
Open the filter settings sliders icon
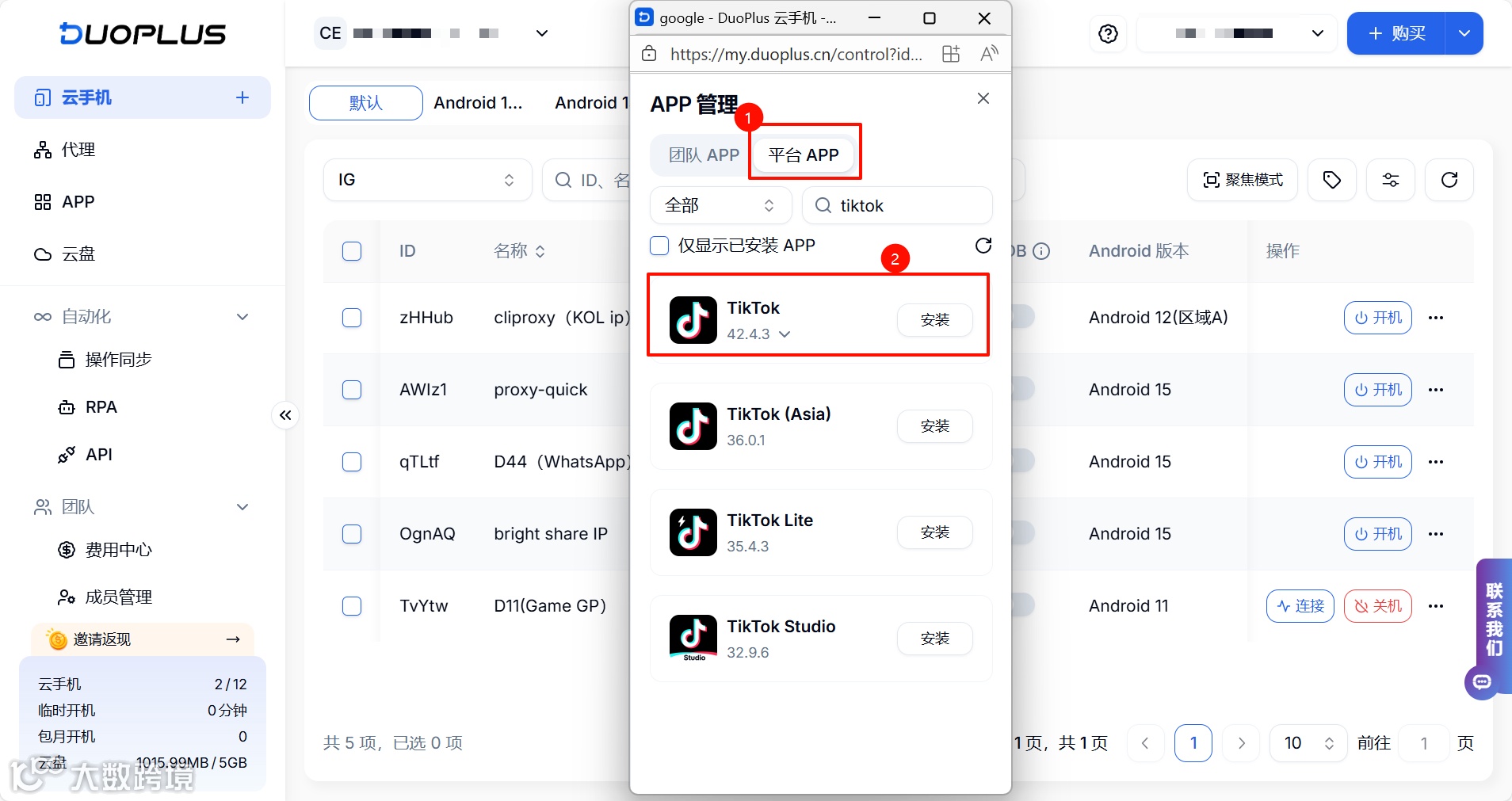point(1391,180)
